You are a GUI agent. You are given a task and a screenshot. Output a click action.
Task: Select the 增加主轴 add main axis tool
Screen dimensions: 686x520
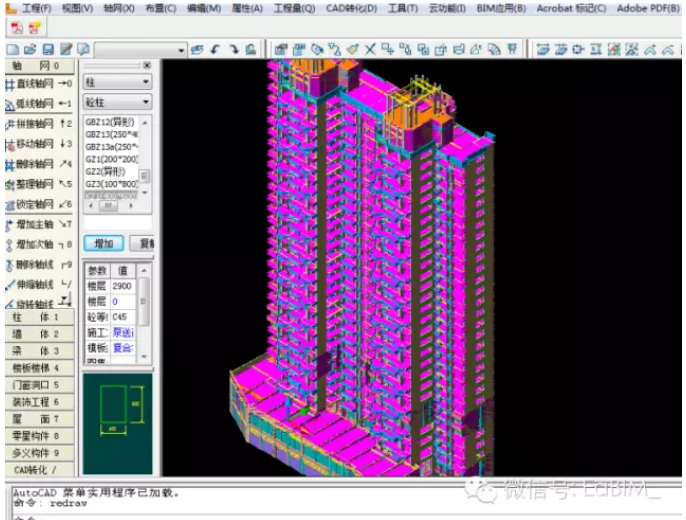[38, 224]
